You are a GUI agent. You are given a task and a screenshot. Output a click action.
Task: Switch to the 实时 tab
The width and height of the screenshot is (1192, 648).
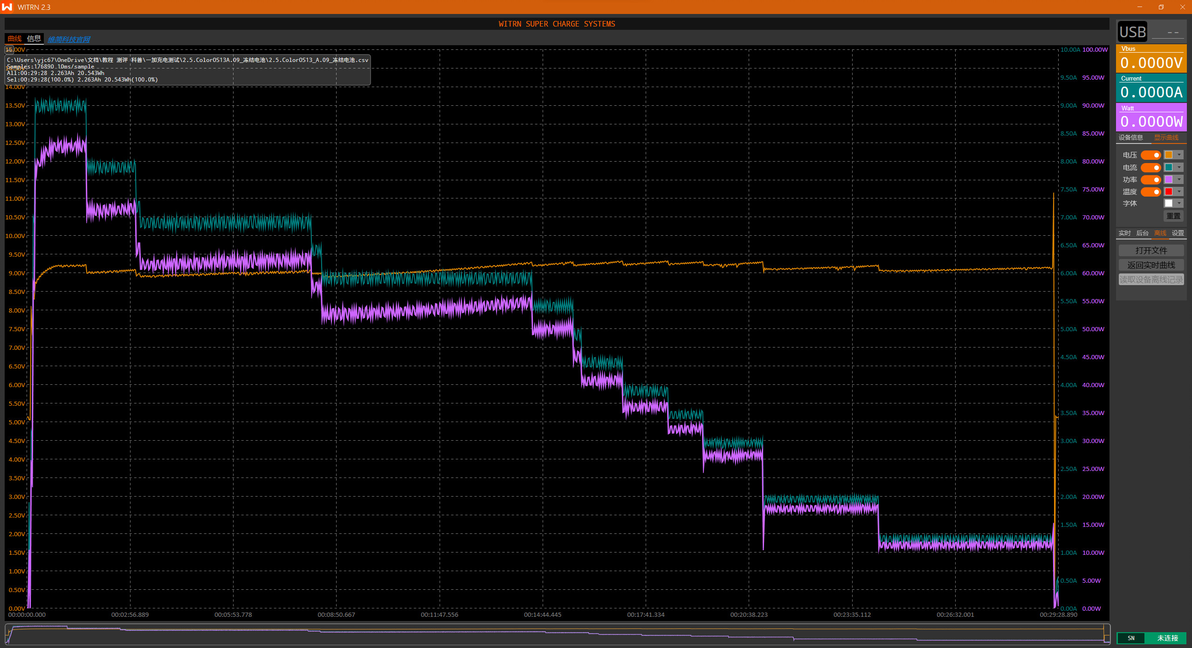[1124, 233]
